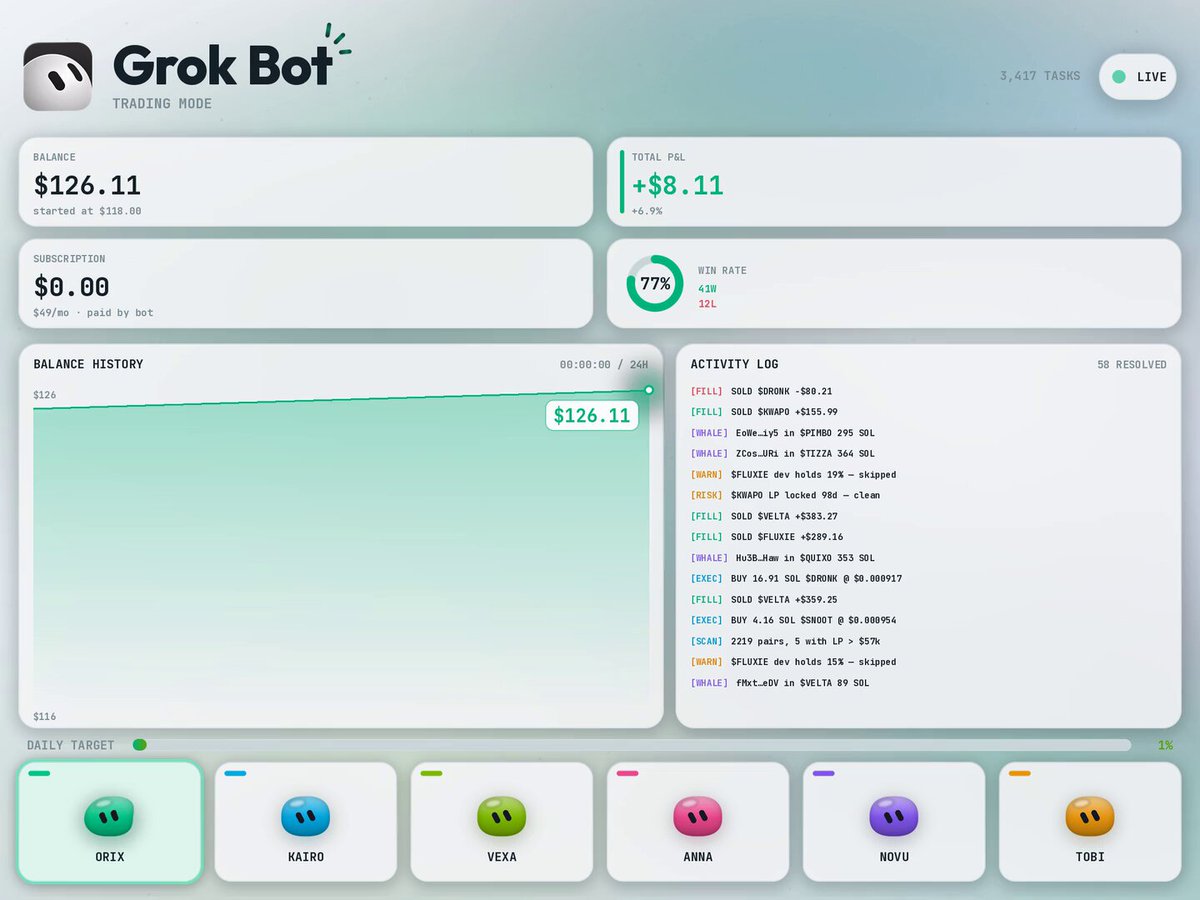Click exec entry BUY 16.91 SOL $DRONK
Image resolution: width=1200 pixels, height=900 pixels.
tap(796, 579)
